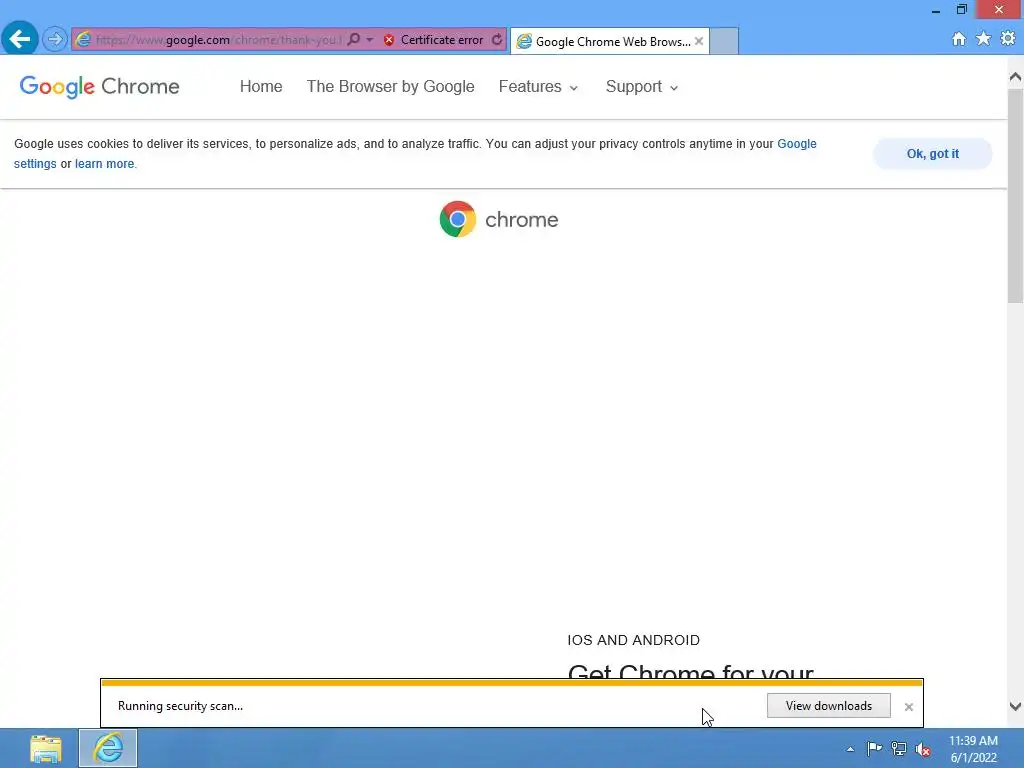This screenshot has width=1024, height=768.
Task: Go to the Internet Explorer home page
Action: [959, 39]
